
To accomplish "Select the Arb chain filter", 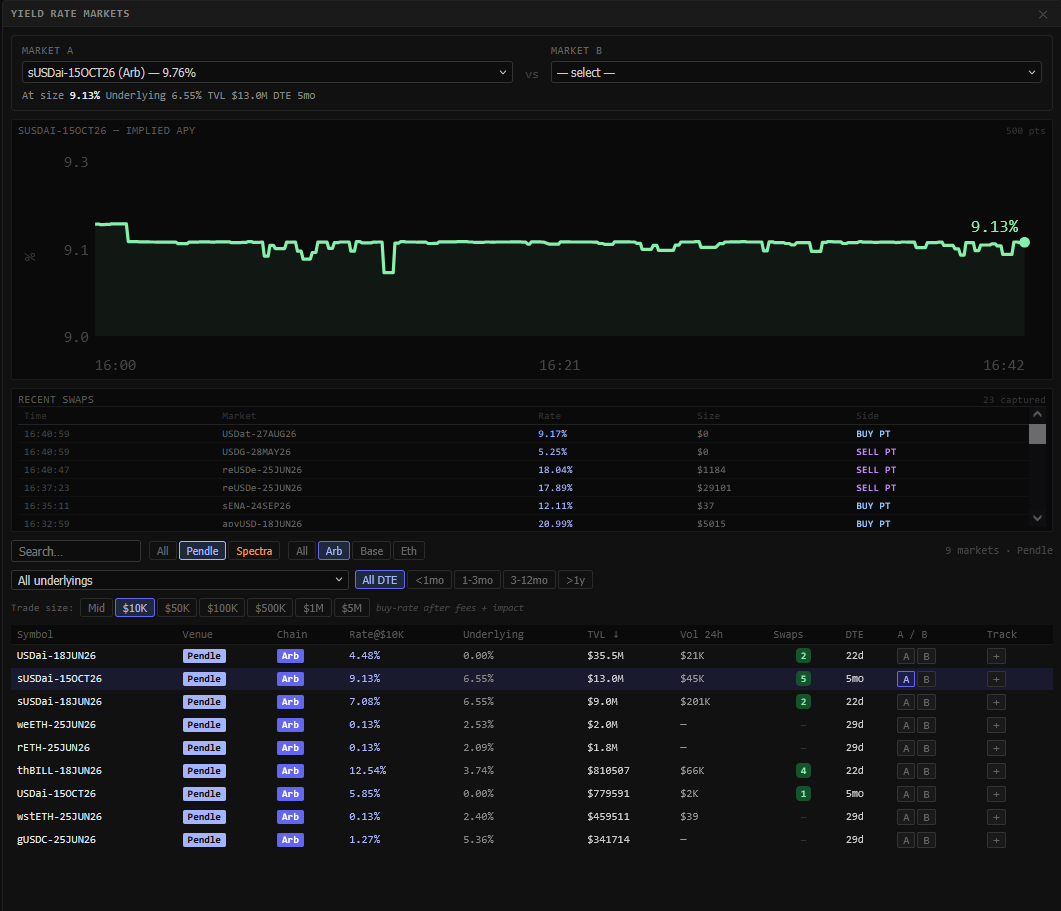I will 334,551.
